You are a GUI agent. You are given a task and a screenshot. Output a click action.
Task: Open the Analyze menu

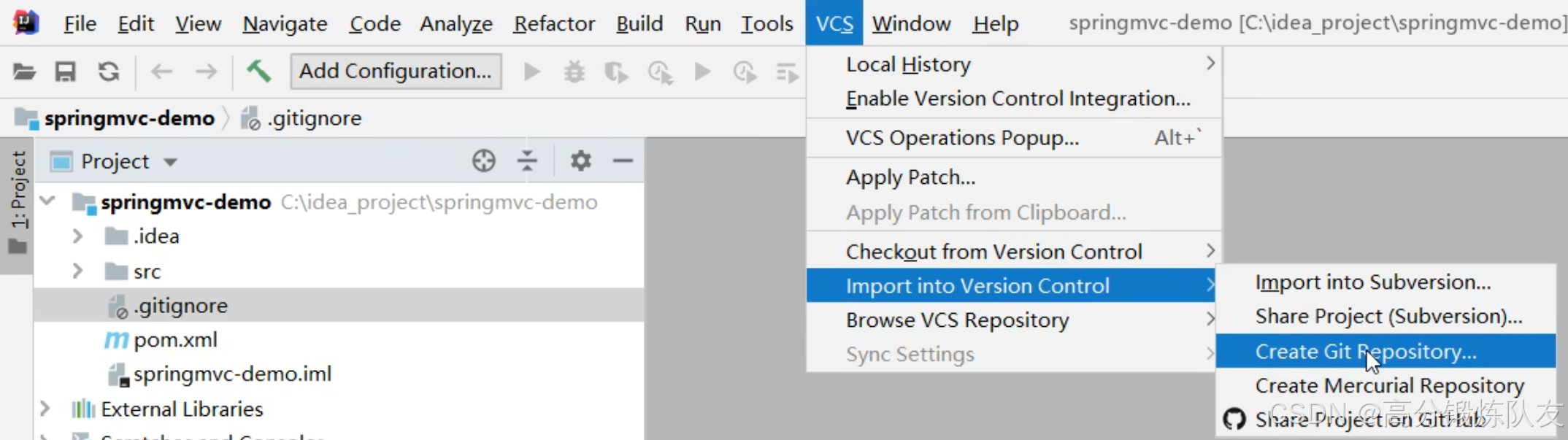(456, 23)
